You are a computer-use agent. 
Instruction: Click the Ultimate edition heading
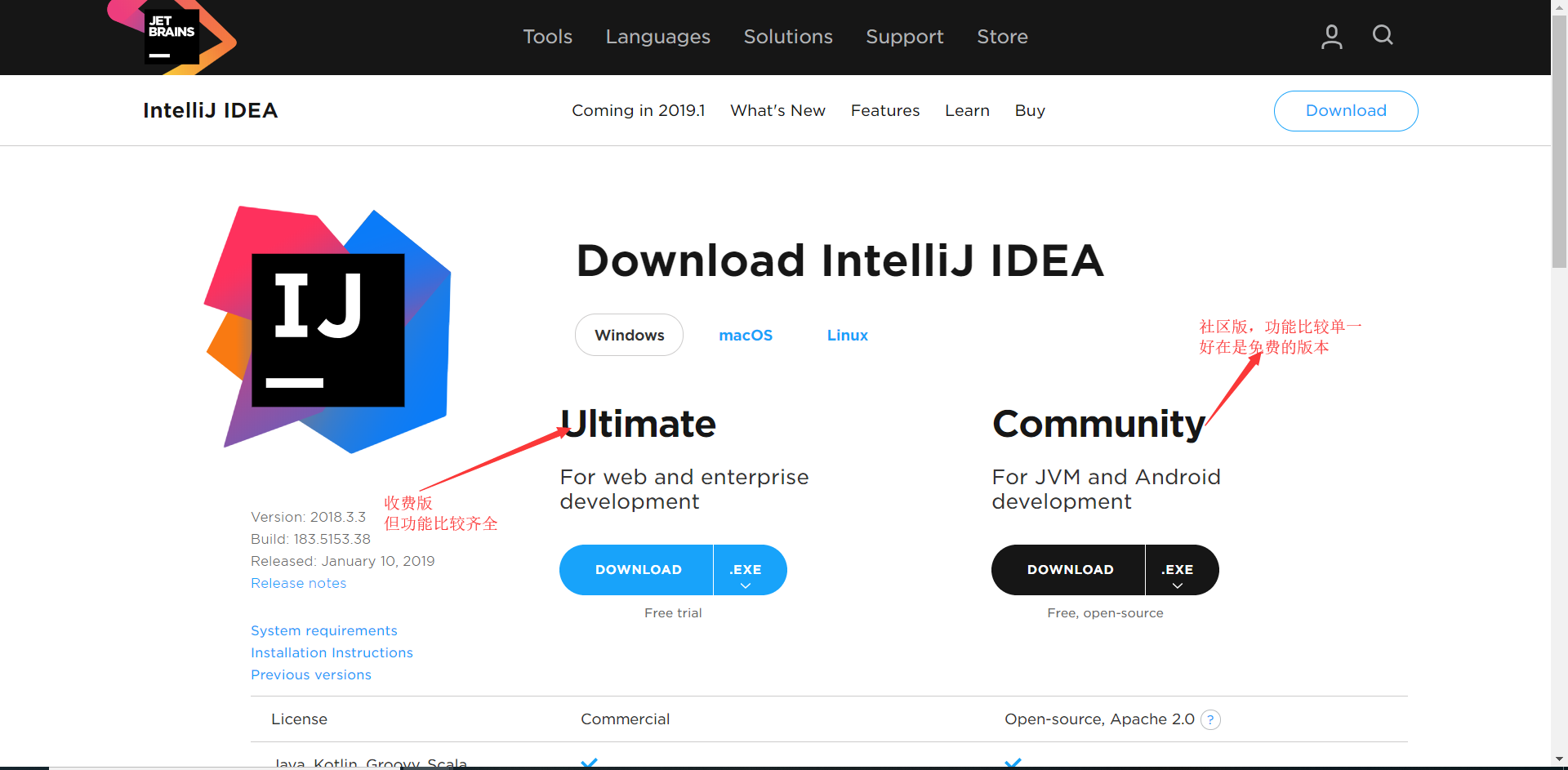click(638, 424)
